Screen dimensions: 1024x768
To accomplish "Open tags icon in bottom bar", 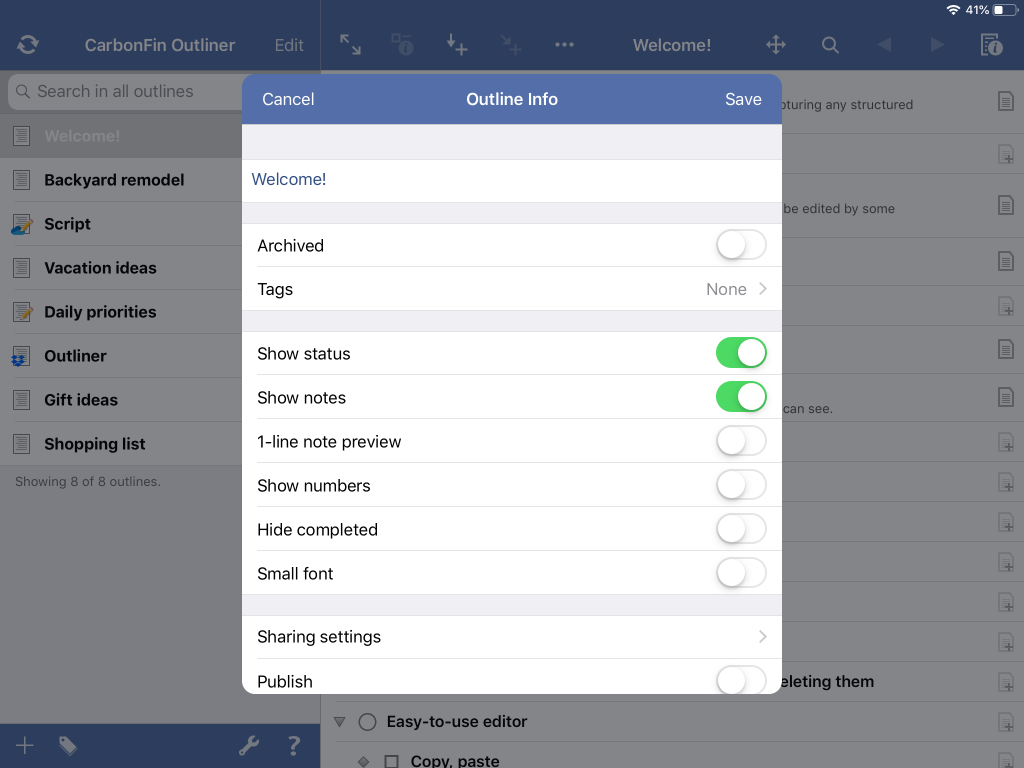I will point(68,745).
